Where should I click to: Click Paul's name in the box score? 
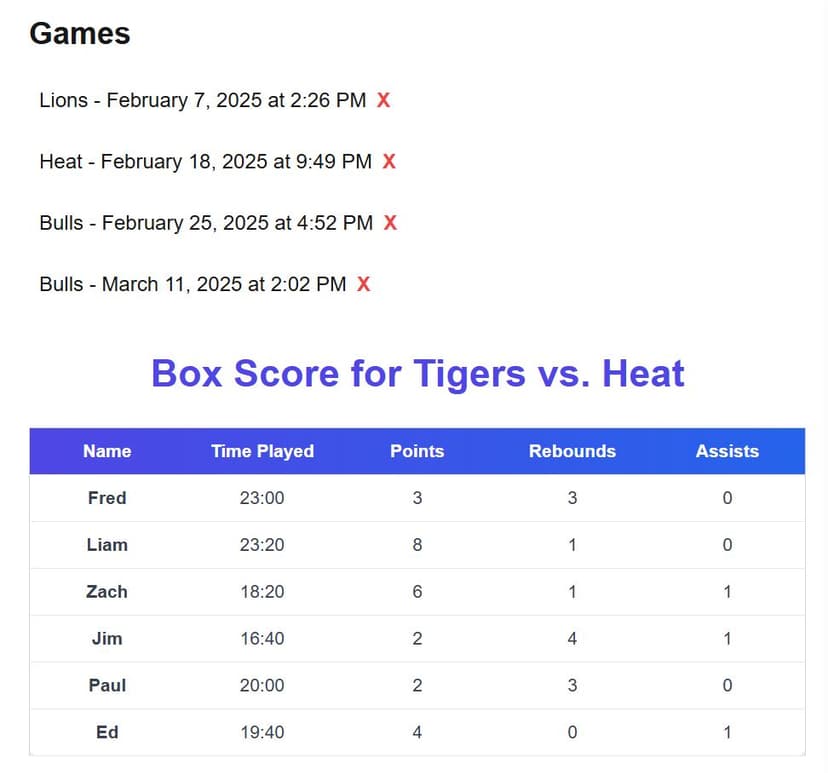pos(107,685)
